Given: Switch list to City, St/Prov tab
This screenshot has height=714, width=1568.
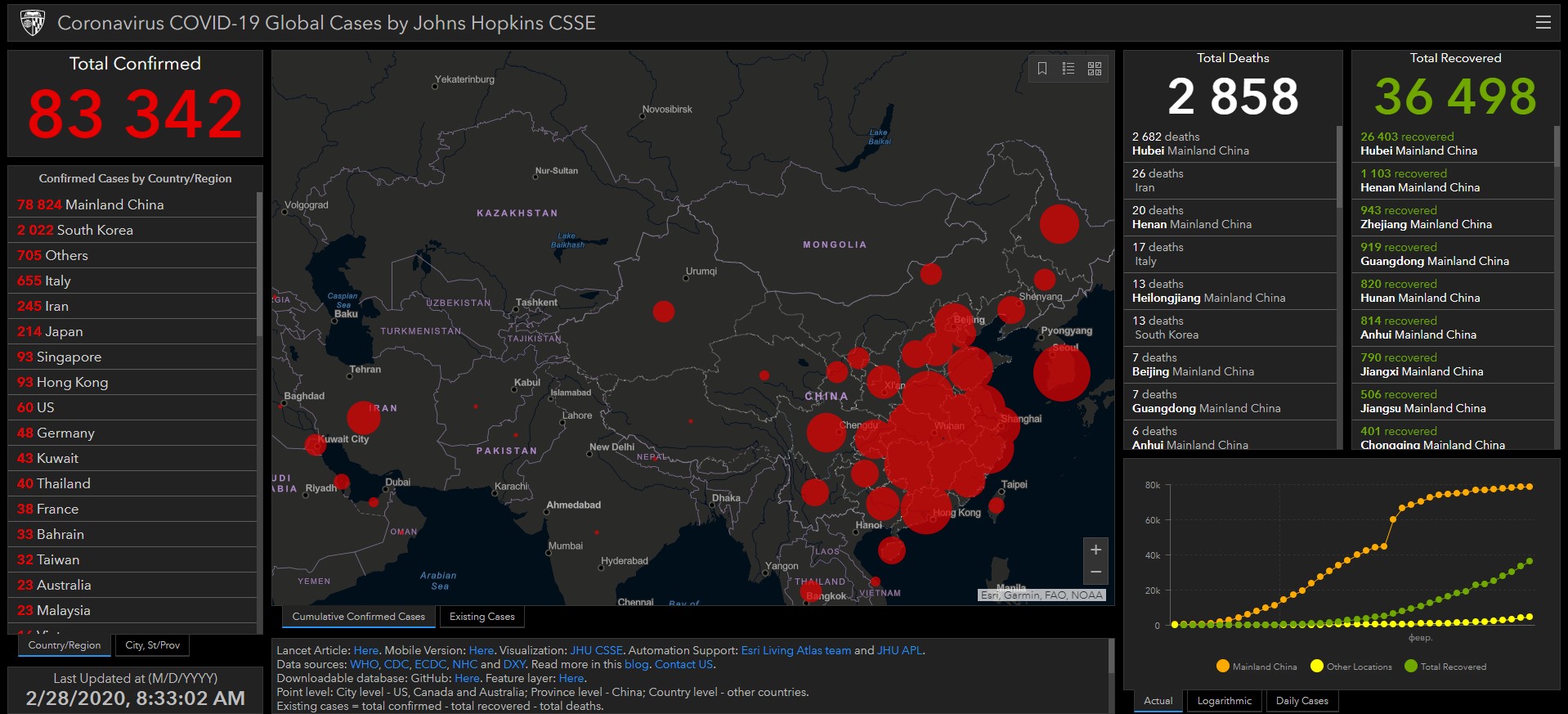Looking at the screenshot, I should tap(152, 645).
